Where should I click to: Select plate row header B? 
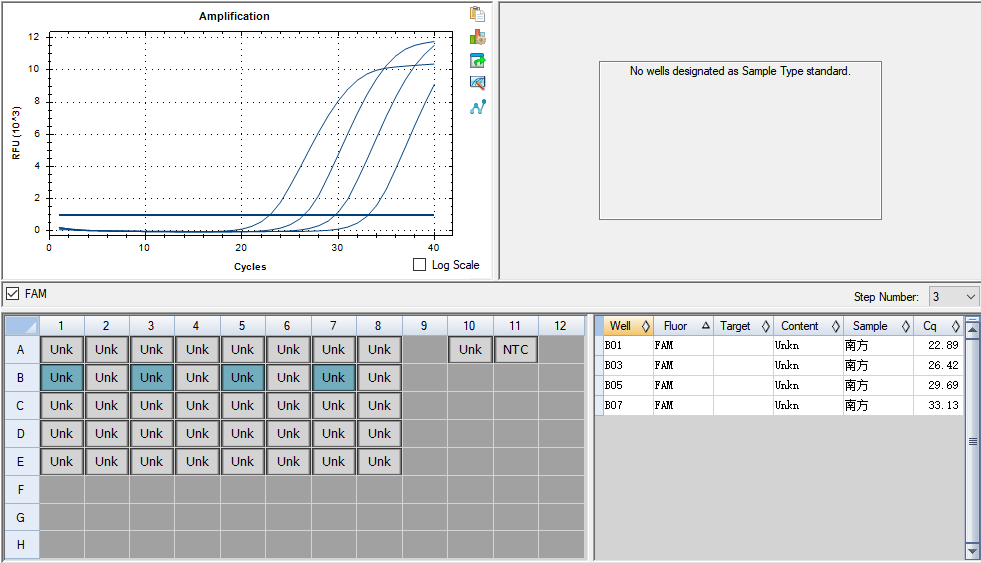(x=21, y=378)
